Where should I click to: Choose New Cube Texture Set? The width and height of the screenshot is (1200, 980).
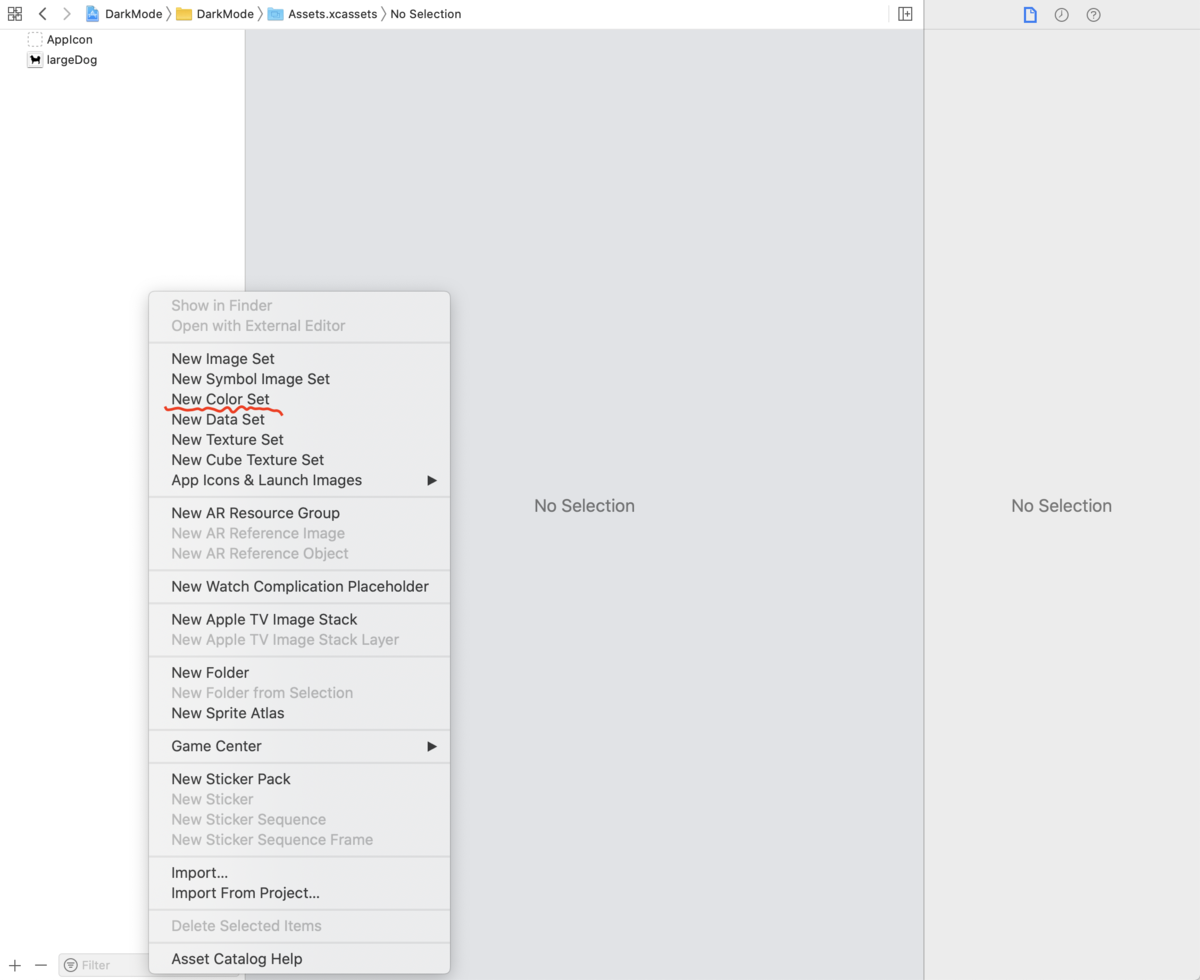pos(299,460)
